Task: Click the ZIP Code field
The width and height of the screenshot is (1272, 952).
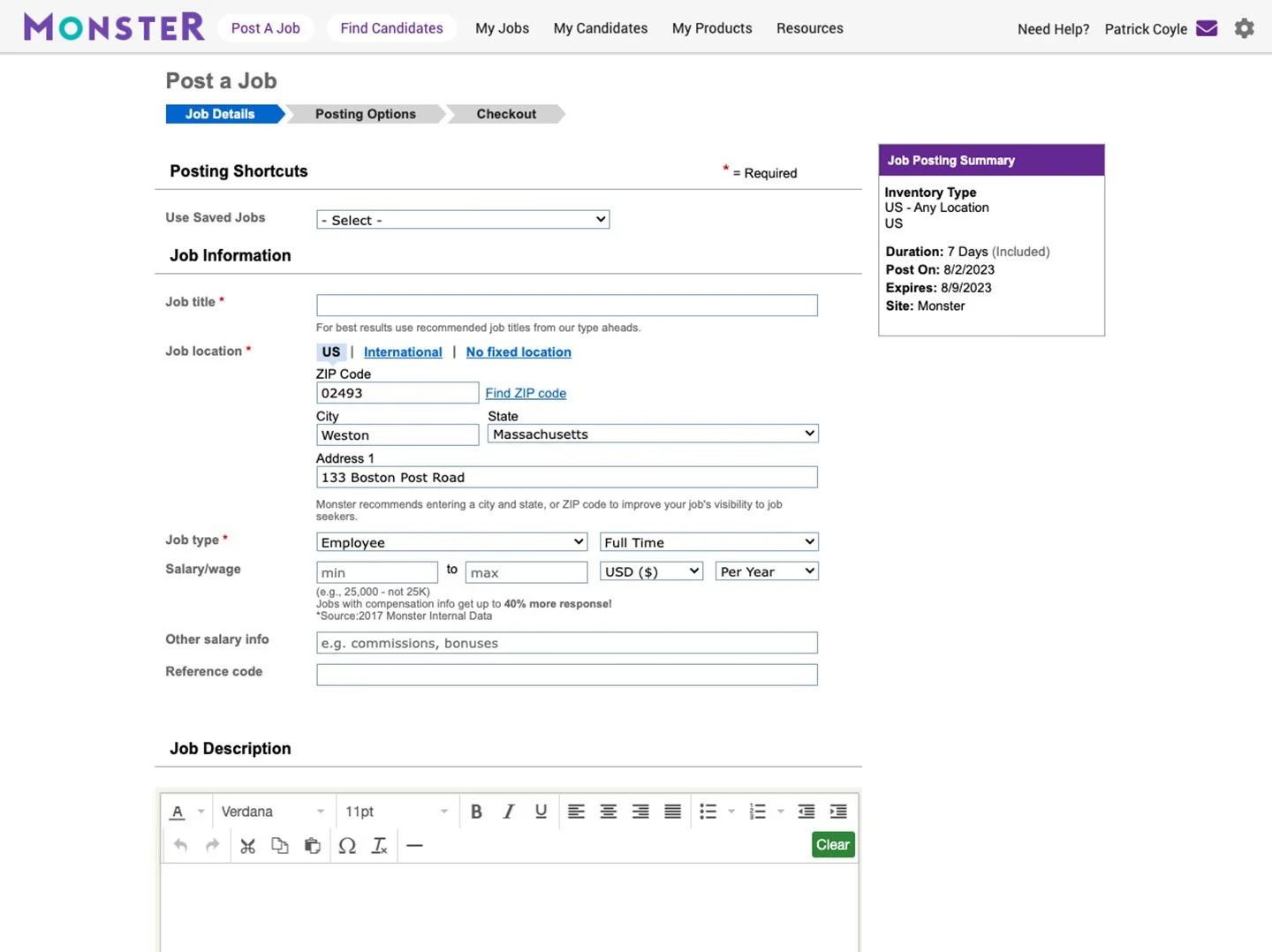Action: click(x=397, y=393)
